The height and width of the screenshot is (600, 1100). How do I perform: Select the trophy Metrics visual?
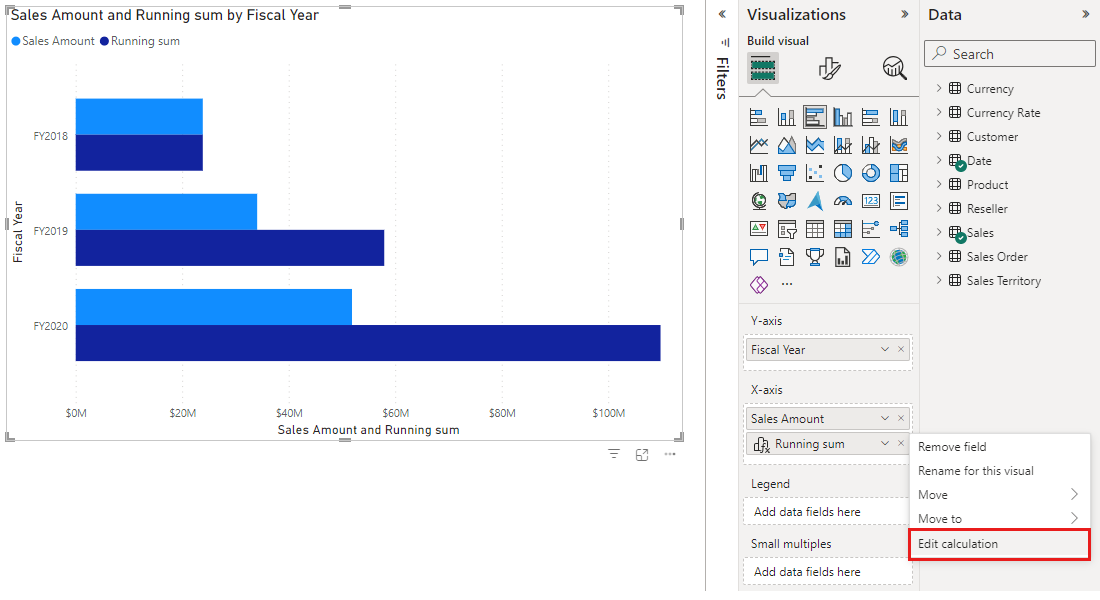[x=814, y=258]
